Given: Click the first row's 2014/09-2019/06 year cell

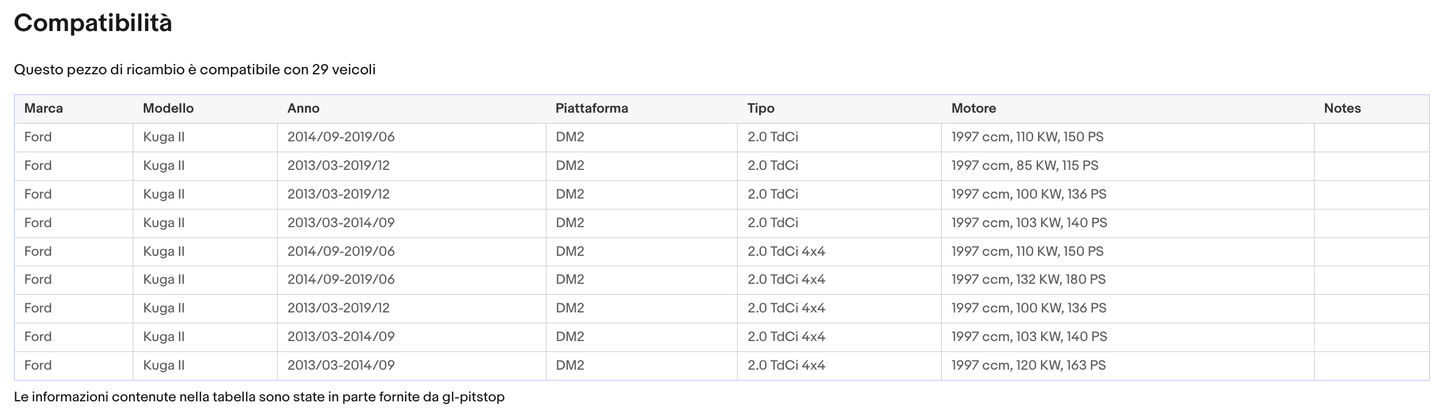Looking at the screenshot, I should (340, 136).
